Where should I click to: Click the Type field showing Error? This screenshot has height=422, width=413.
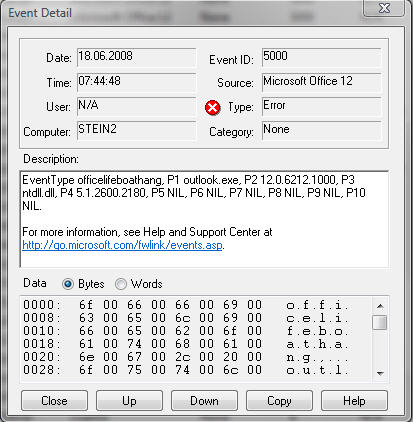[322, 107]
